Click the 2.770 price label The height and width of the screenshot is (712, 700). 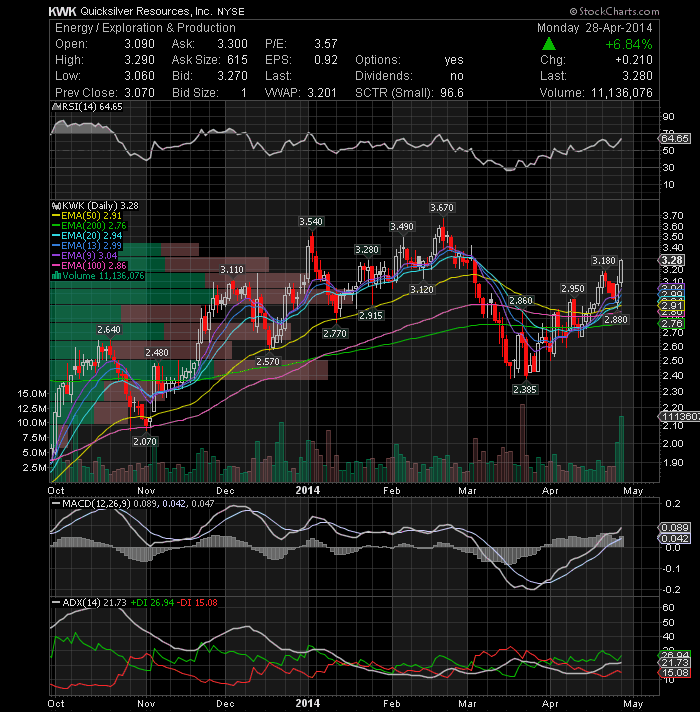pyautogui.click(x=335, y=333)
